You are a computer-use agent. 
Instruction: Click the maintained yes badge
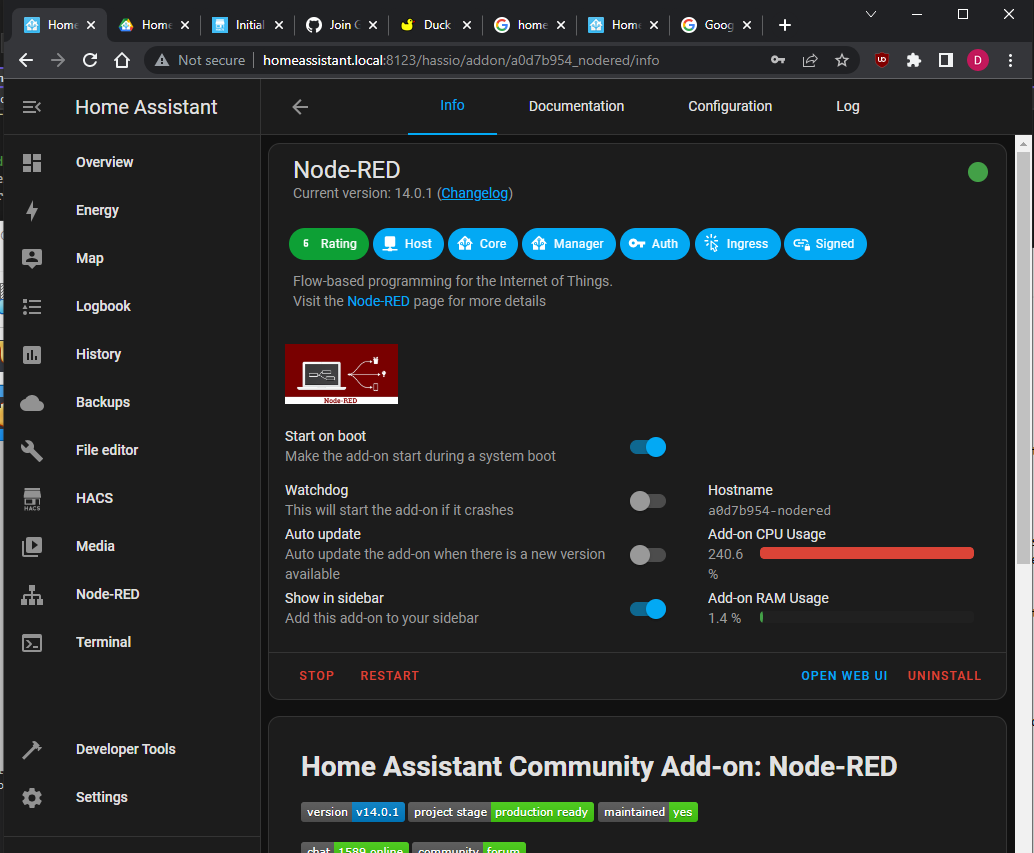click(648, 812)
